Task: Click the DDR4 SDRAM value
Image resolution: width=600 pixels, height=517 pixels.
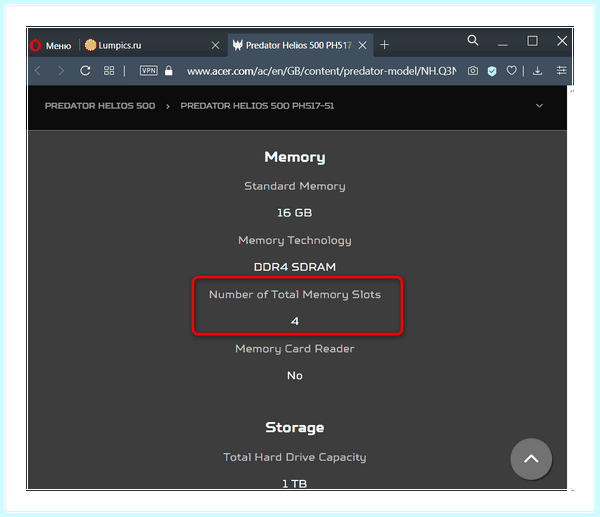Action: [x=295, y=267]
